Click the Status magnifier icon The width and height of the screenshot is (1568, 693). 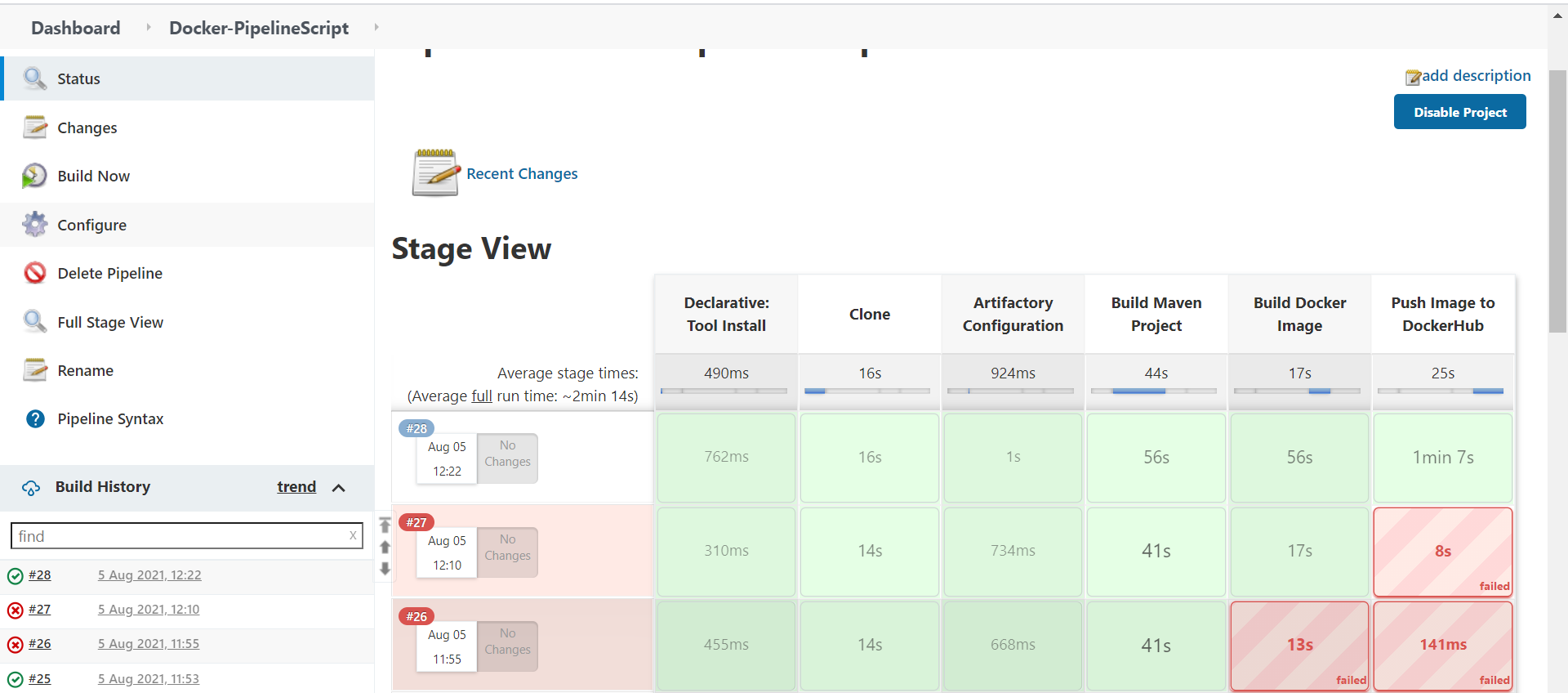click(x=34, y=78)
